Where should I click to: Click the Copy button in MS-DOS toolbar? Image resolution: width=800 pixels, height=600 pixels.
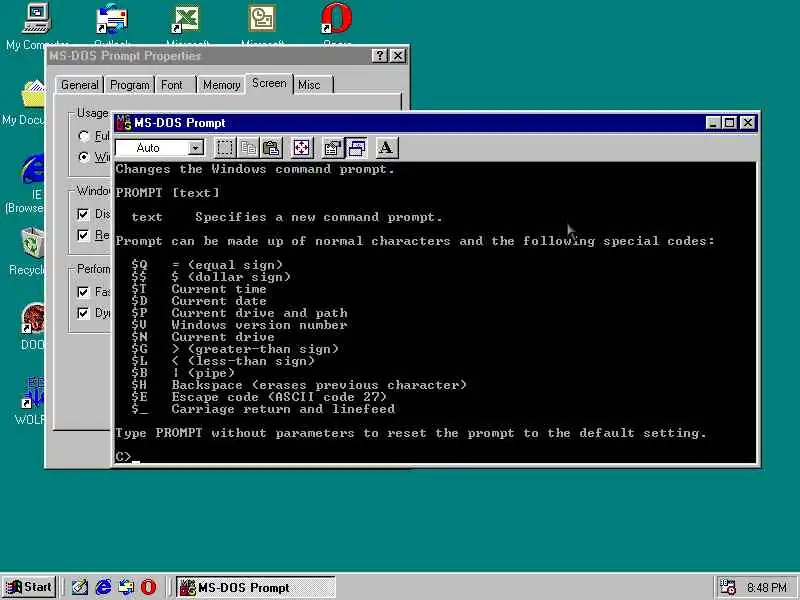click(x=248, y=148)
